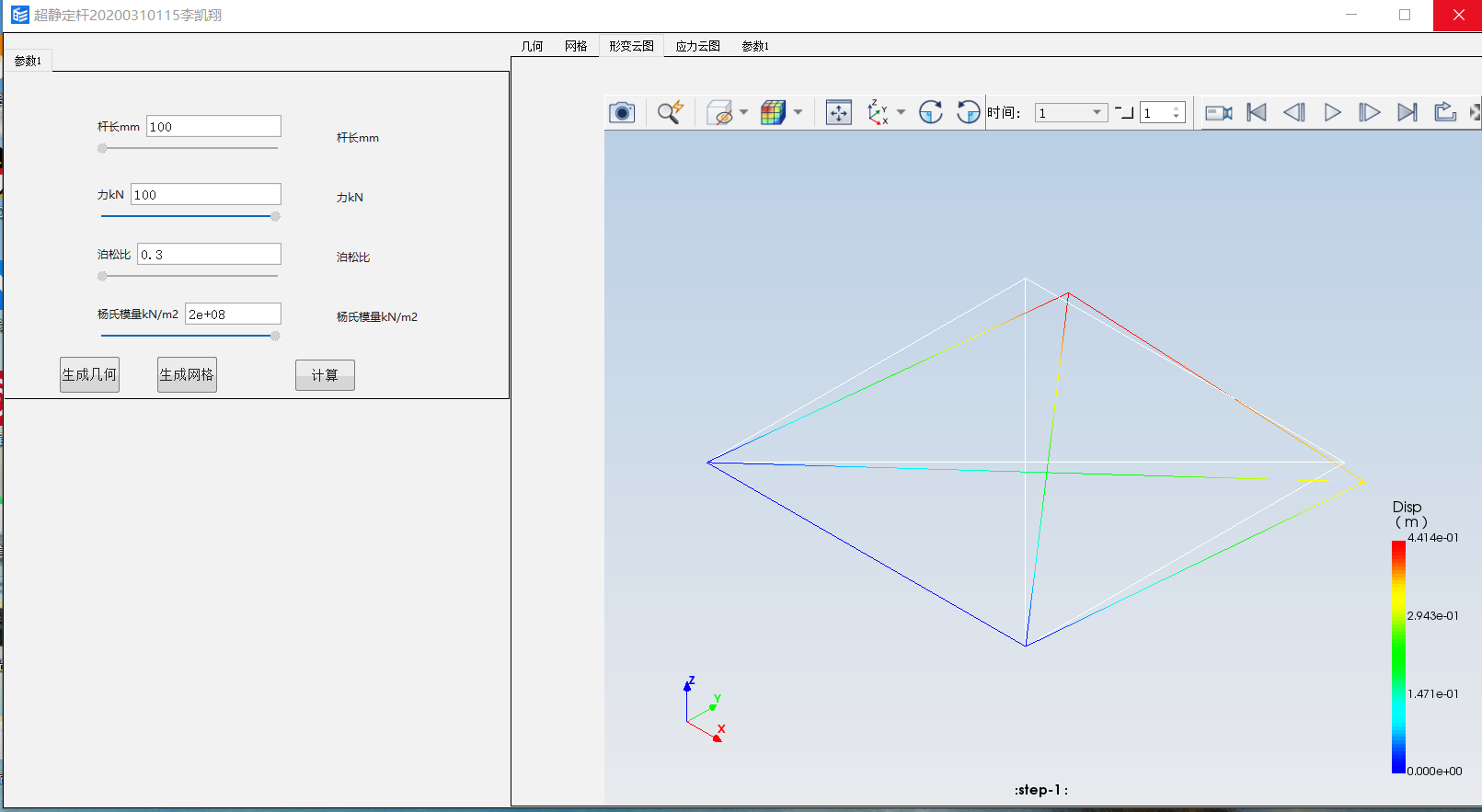Click the fit-to-view pan arrows icon
Image resolution: width=1482 pixels, height=812 pixels.
tap(838, 112)
